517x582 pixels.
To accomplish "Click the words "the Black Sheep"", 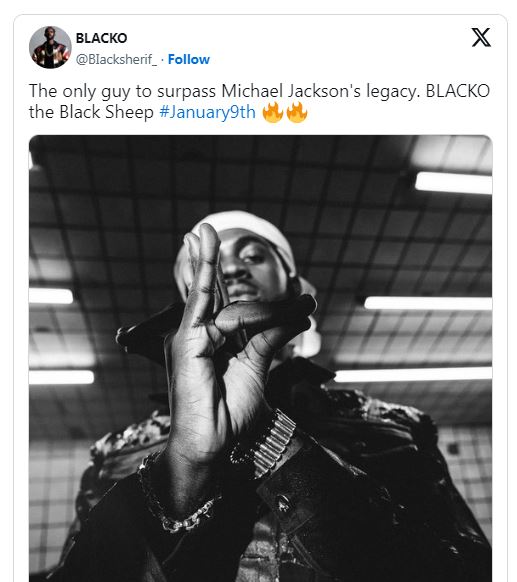I will [91, 112].
